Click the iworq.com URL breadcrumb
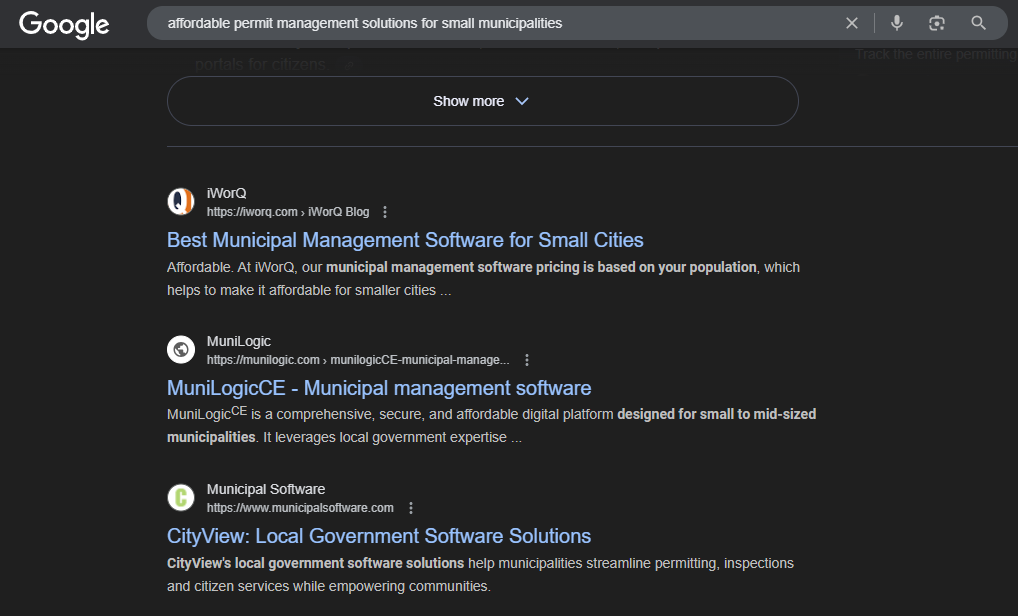The height and width of the screenshot is (616, 1018). (287, 212)
